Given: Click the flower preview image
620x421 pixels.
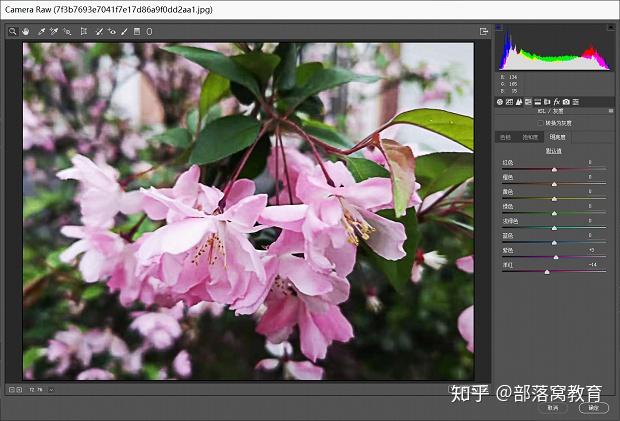Looking at the screenshot, I should coord(248,211).
